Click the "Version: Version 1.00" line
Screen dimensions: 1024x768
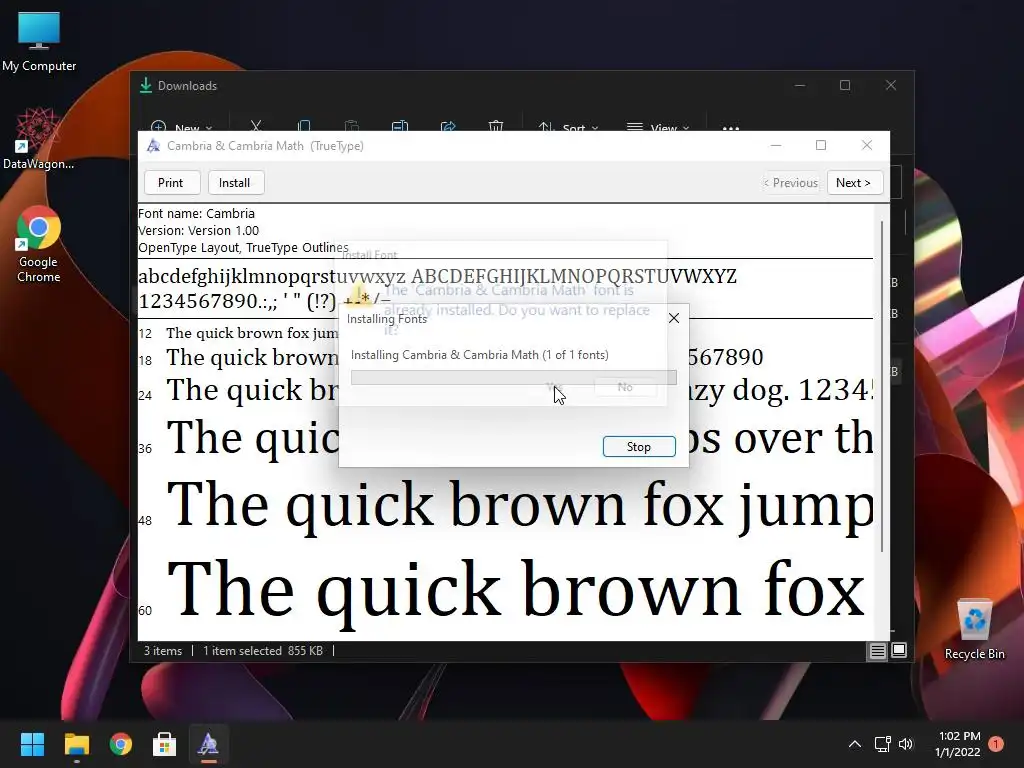coord(199,231)
